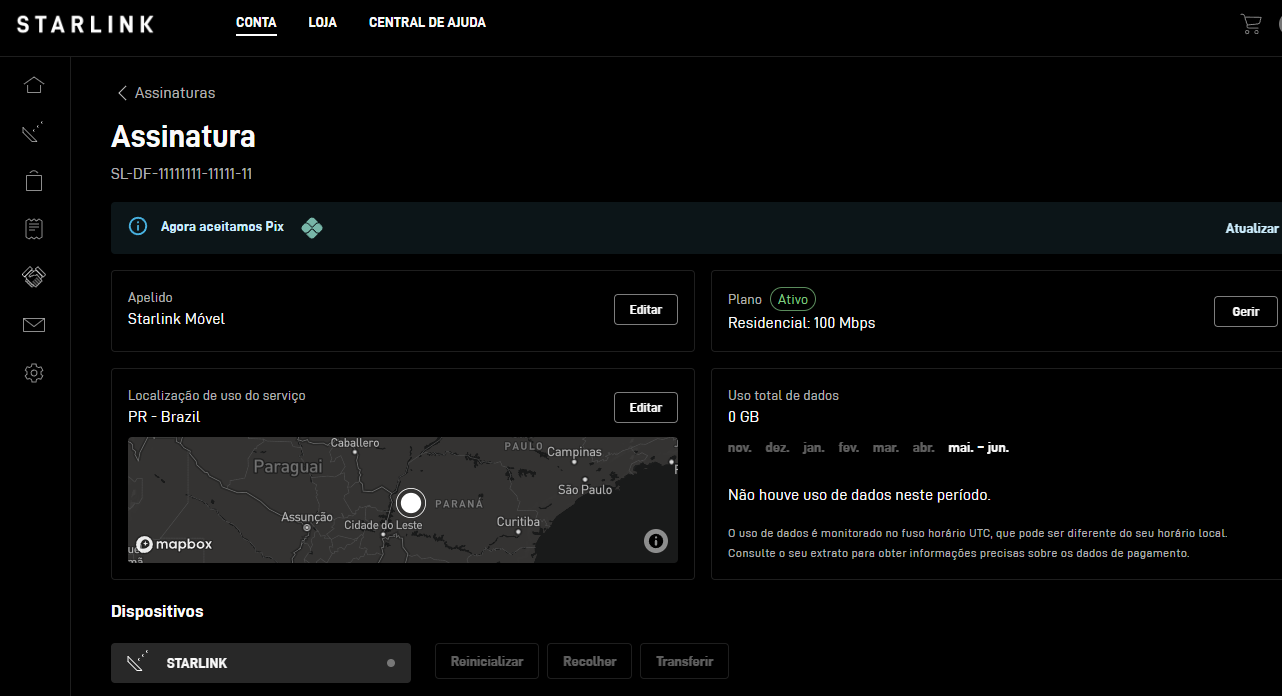This screenshot has height=696, width=1282.
Task: Open the LOJA tab
Action: click(x=322, y=22)
